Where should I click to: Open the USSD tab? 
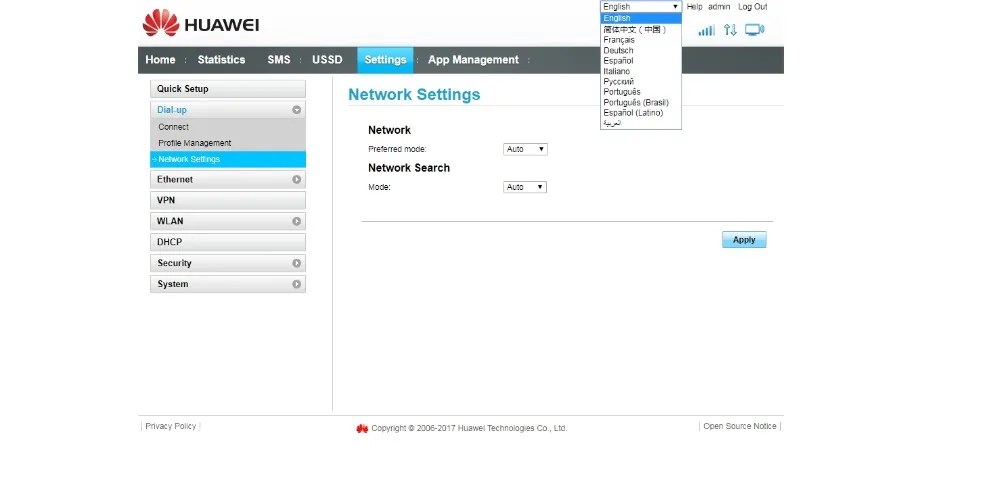coord(327,60)
